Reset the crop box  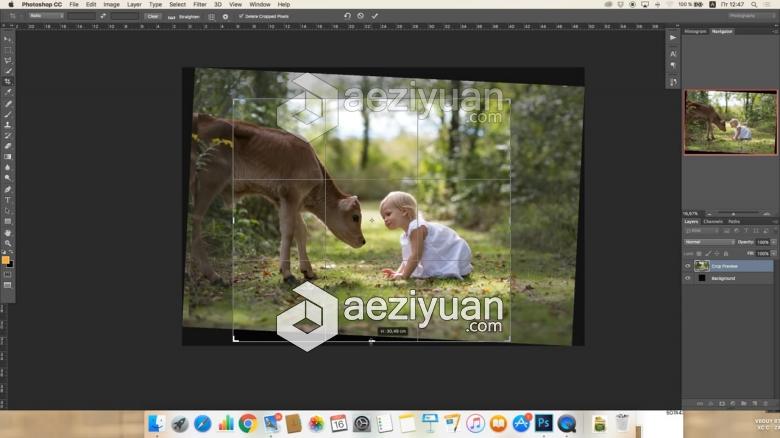(x=347, y=16)
